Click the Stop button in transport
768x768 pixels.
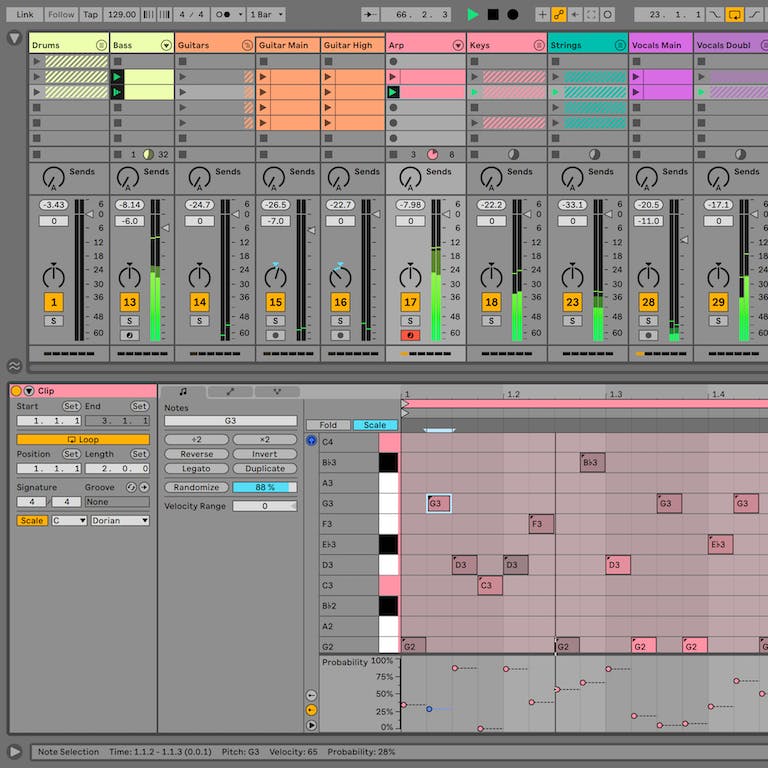point(493,14)
